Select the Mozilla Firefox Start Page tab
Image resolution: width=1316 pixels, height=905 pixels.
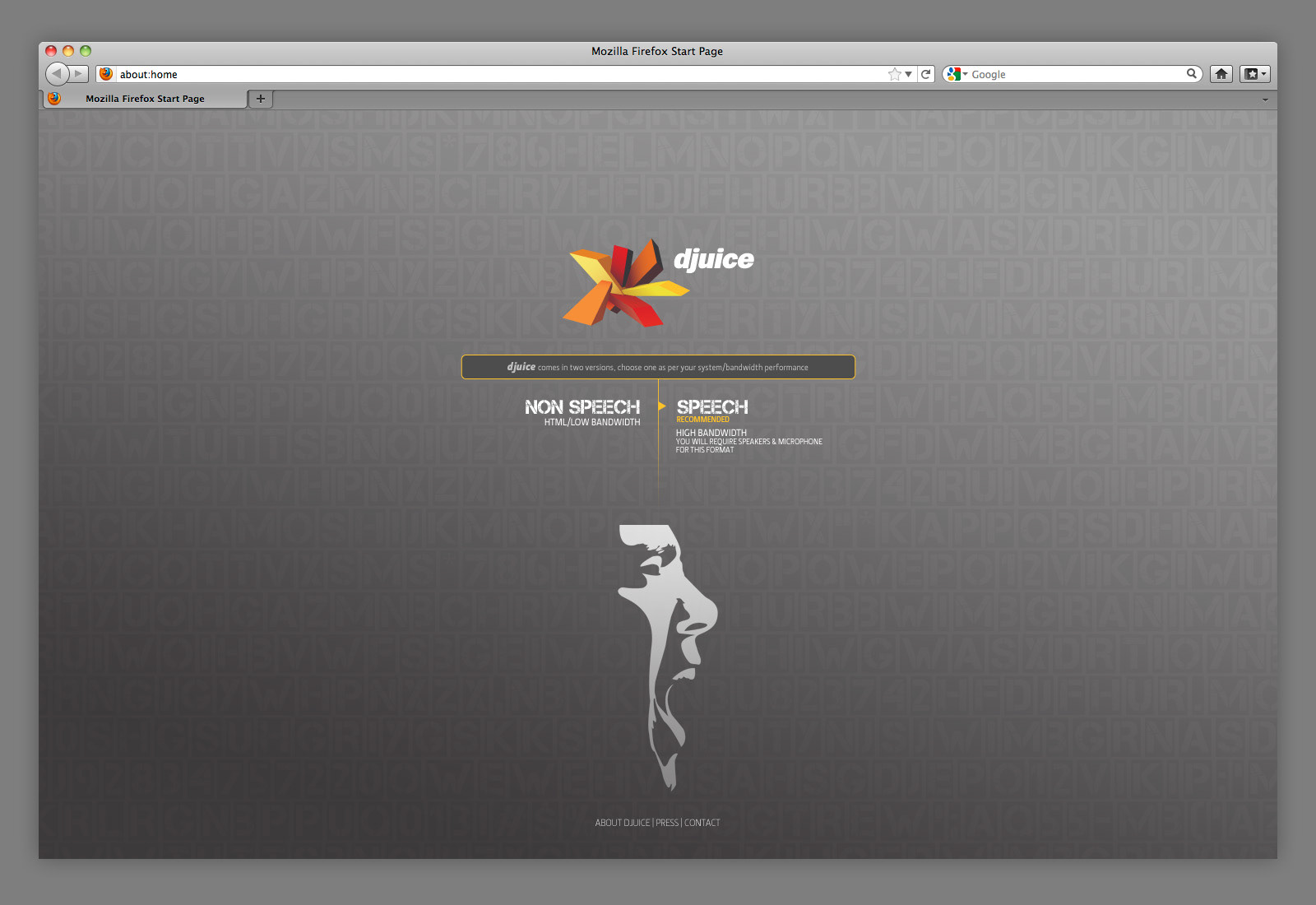(x=145, y=99)
